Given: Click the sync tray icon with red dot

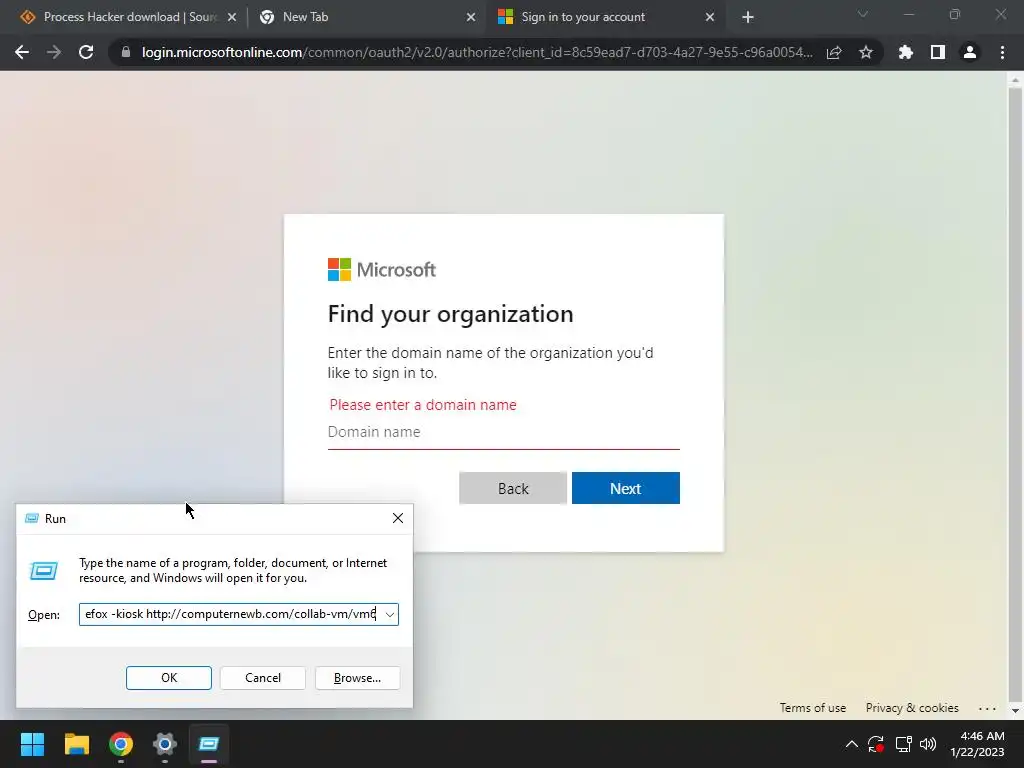Looking at the screenshot, I should (876, 744).
